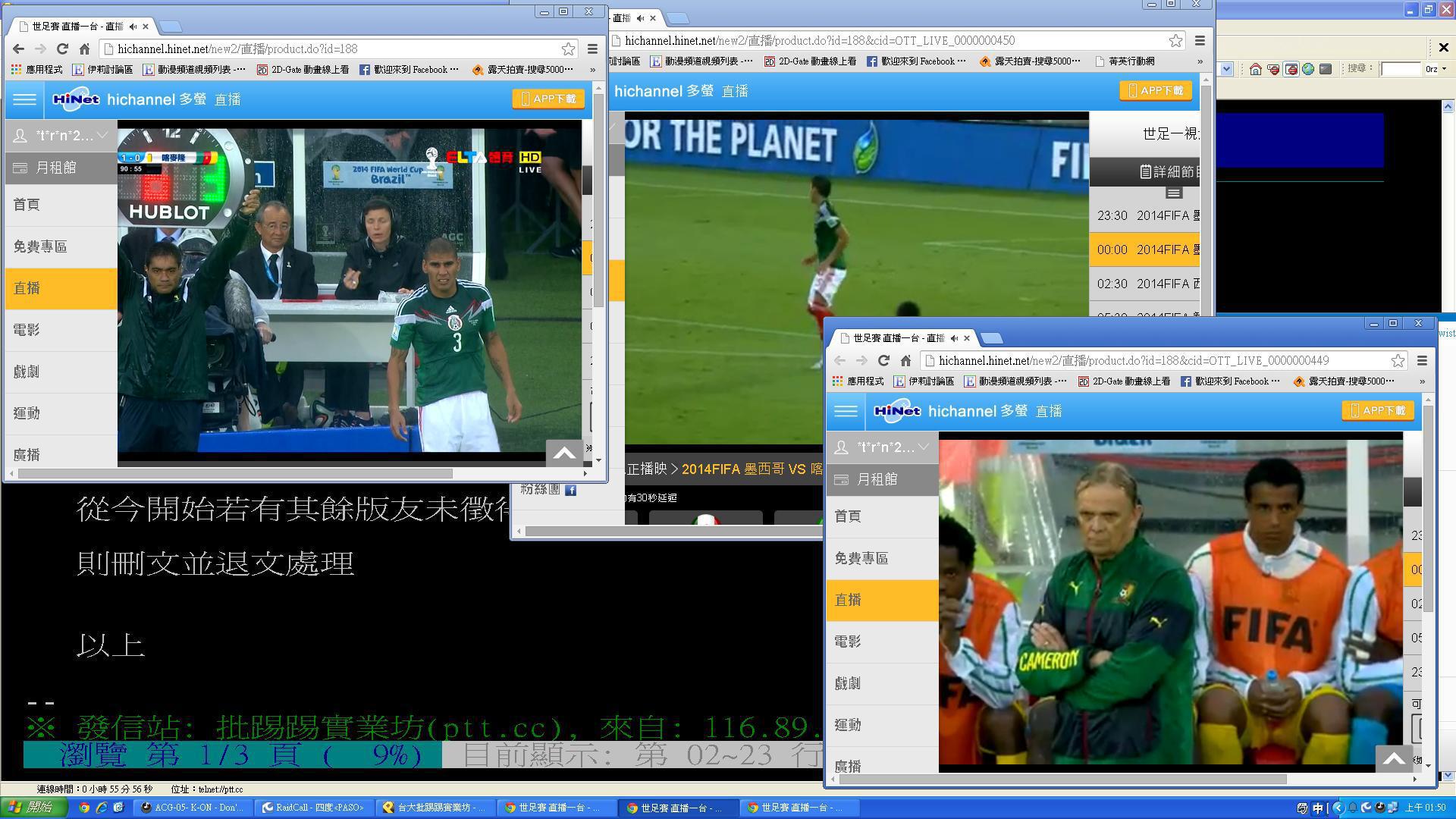Click Facebook fan page icon beside 粉絲團
Screen dimensions: 1456x819
570,490
